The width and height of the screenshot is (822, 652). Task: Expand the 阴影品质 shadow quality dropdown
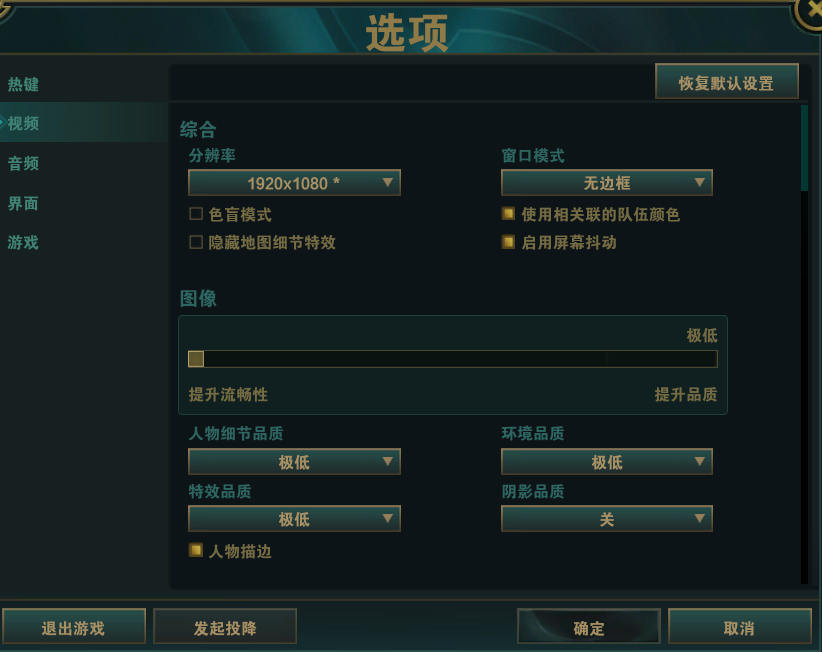click(607, 519)
